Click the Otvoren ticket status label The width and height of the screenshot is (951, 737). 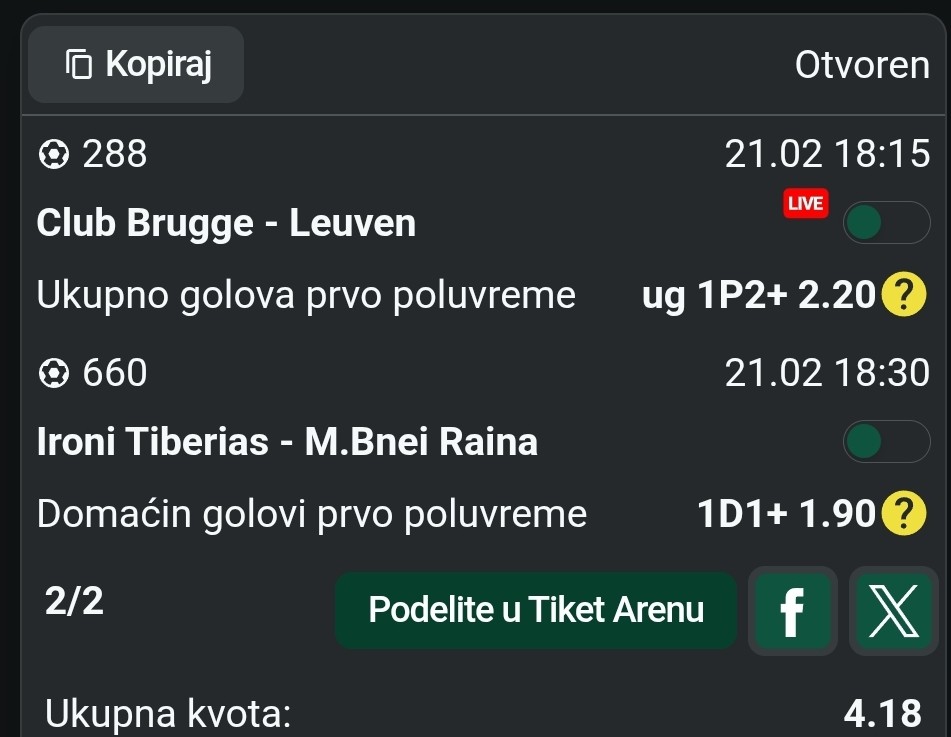tap(862, 65)
